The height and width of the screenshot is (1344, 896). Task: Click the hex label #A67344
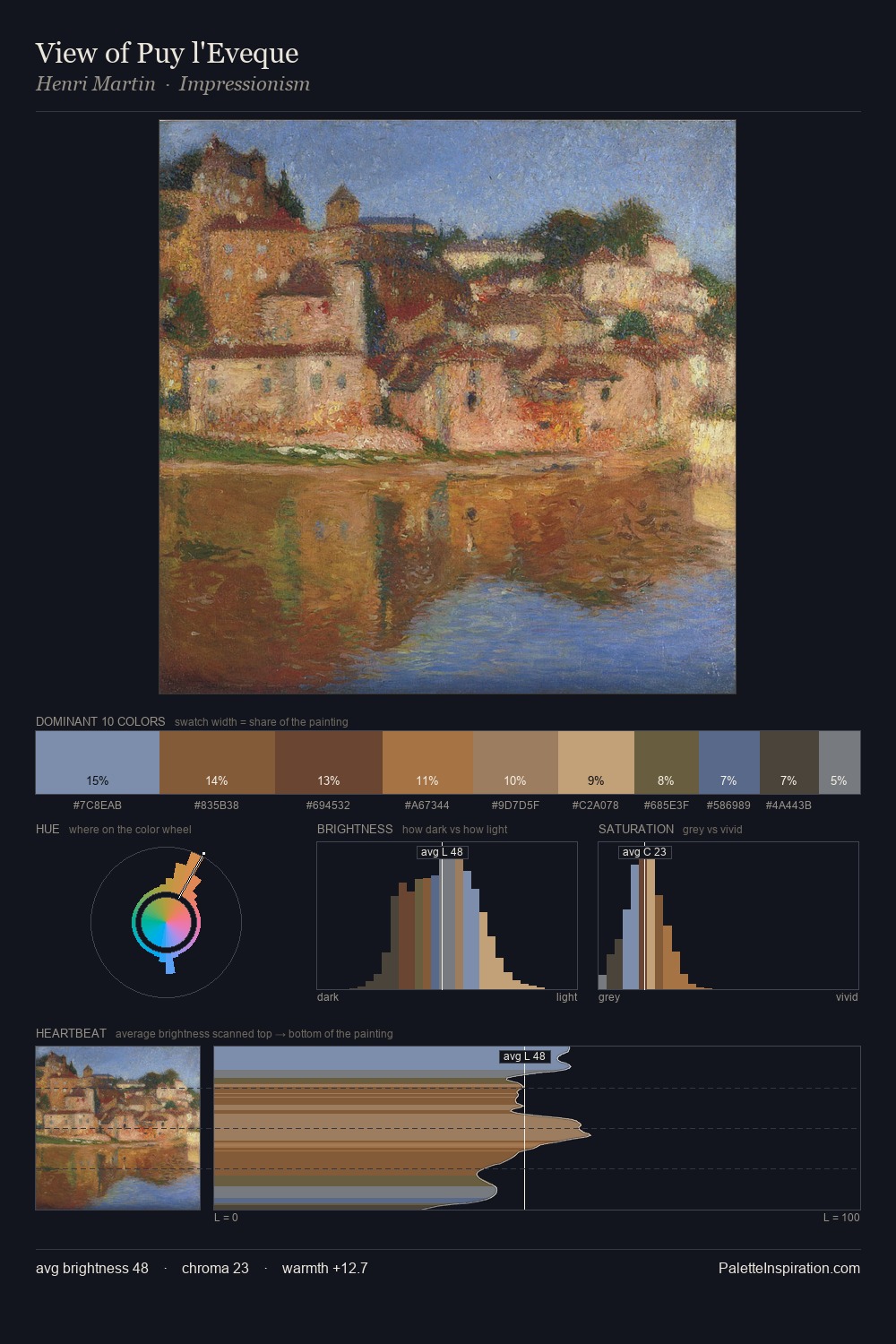427,806
